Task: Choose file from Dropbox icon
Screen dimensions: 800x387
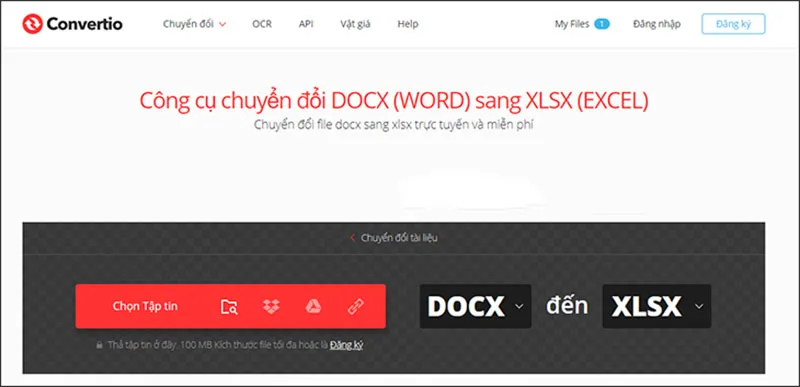Action: point(271,306)
